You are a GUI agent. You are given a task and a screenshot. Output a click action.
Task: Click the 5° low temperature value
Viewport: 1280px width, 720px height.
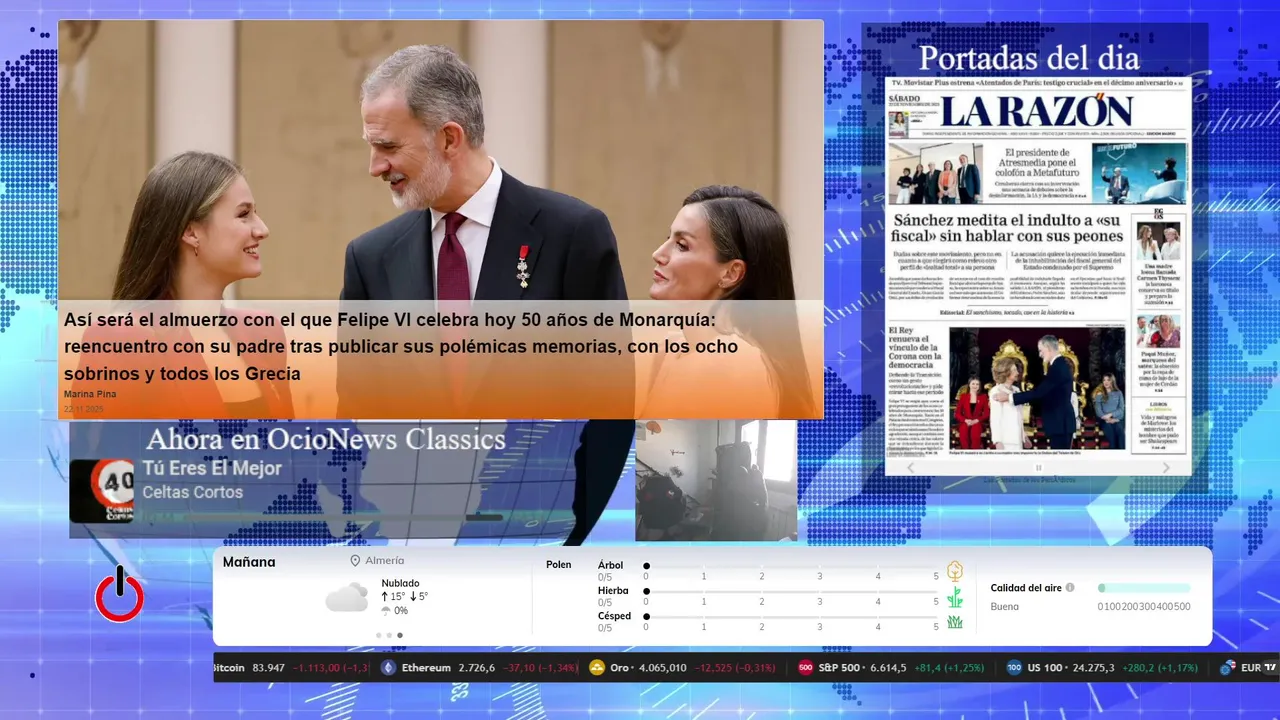[x=422, y=597]
